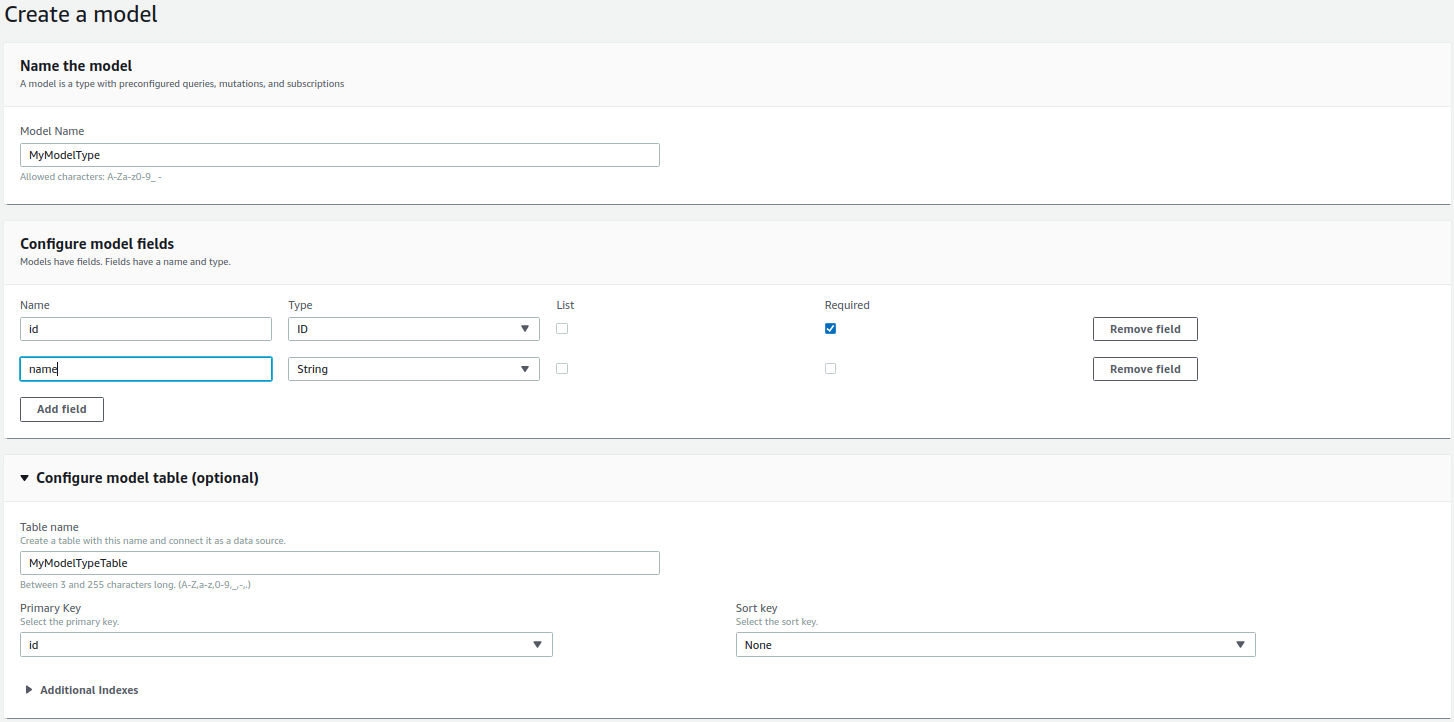Enable the List checkbox for the name field

coord(561,368)
